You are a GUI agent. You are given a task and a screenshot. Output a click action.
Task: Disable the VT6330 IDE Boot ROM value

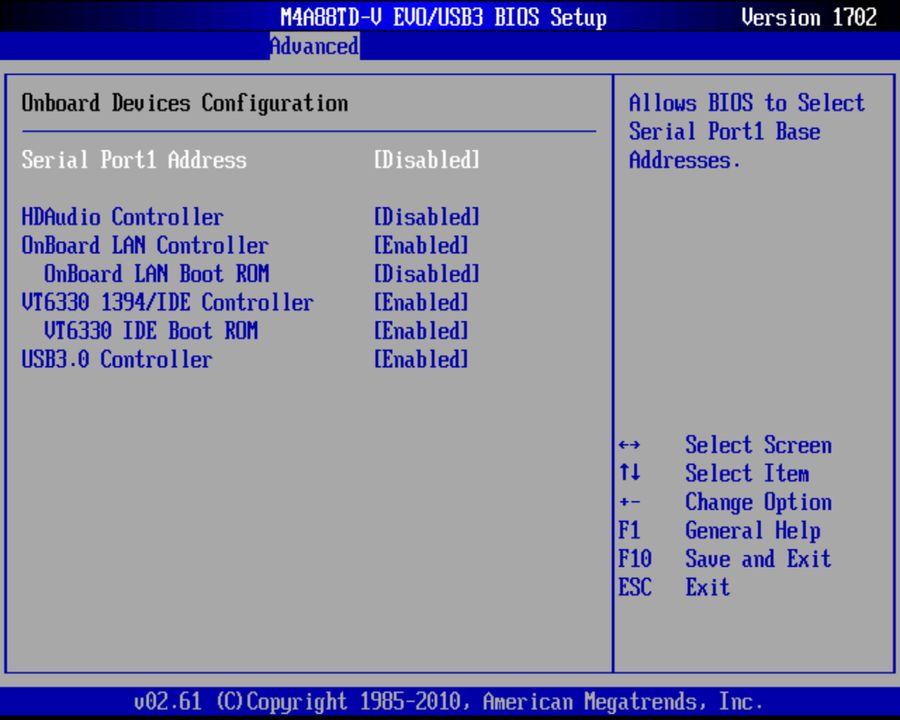click(421, 331)
